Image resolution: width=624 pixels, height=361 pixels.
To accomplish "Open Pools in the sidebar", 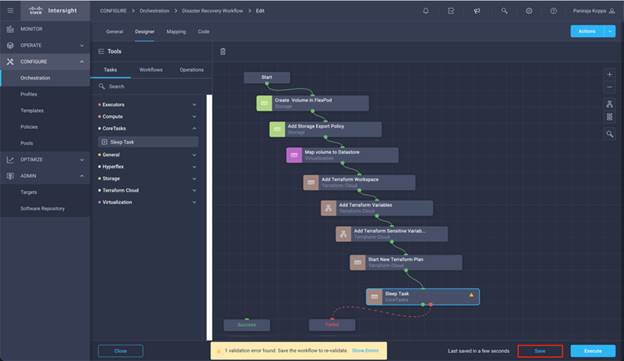I will click(27, 143).
